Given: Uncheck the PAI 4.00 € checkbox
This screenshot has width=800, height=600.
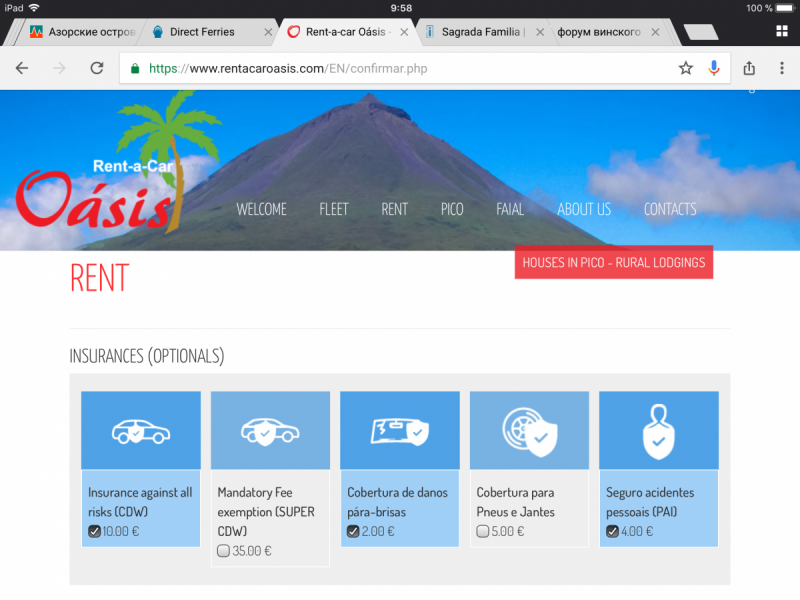Looking at the screenshot, I should tap(613, 531).
